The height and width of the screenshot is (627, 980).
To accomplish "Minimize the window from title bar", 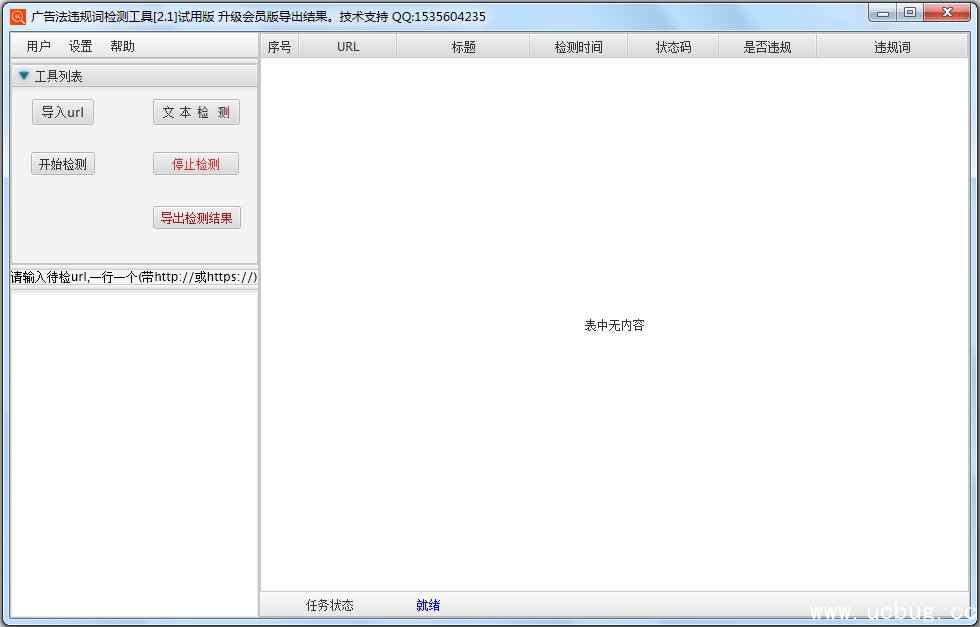I will pyautogui.click(x=883, y=12).
